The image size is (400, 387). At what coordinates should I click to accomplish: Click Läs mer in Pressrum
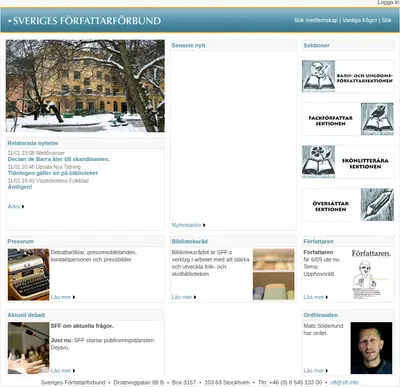tap(61, 297)
